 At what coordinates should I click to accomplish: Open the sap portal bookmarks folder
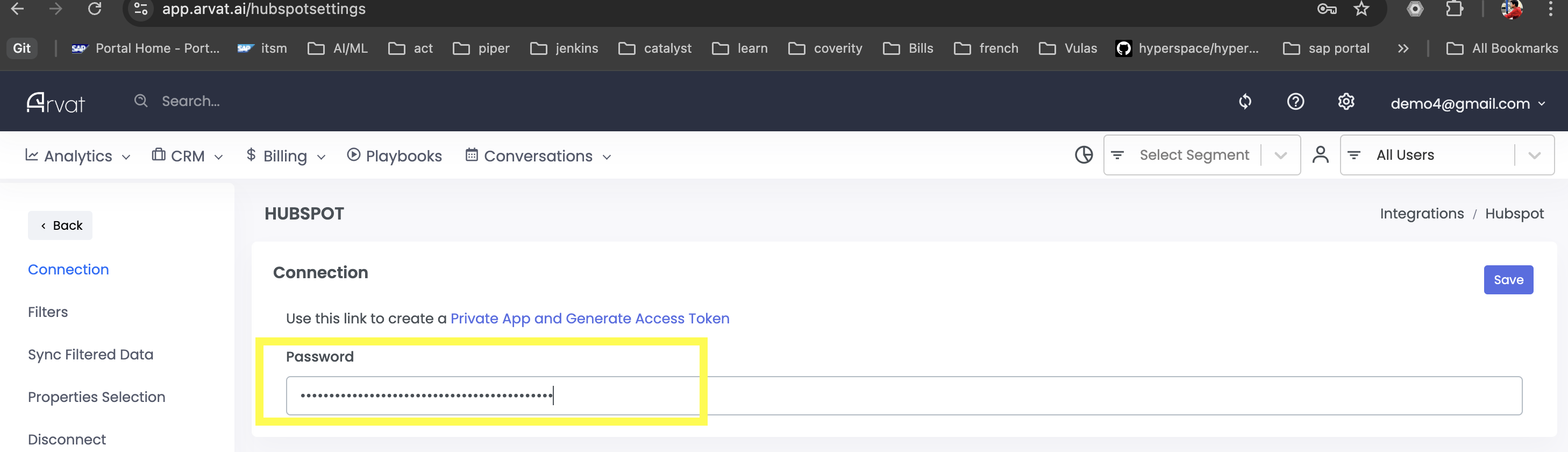(1327, 48)
